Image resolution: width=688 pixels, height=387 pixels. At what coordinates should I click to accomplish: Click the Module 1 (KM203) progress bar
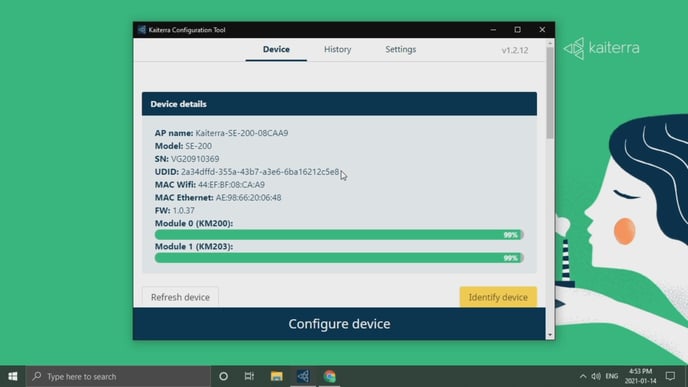coord(339,258)
